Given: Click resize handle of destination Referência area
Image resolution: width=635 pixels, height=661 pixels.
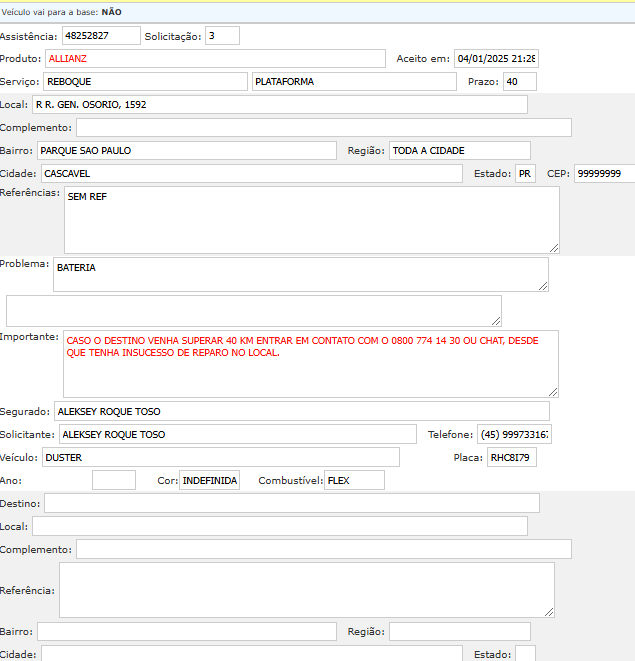Looking at the screenshot, I should [549, 612].
